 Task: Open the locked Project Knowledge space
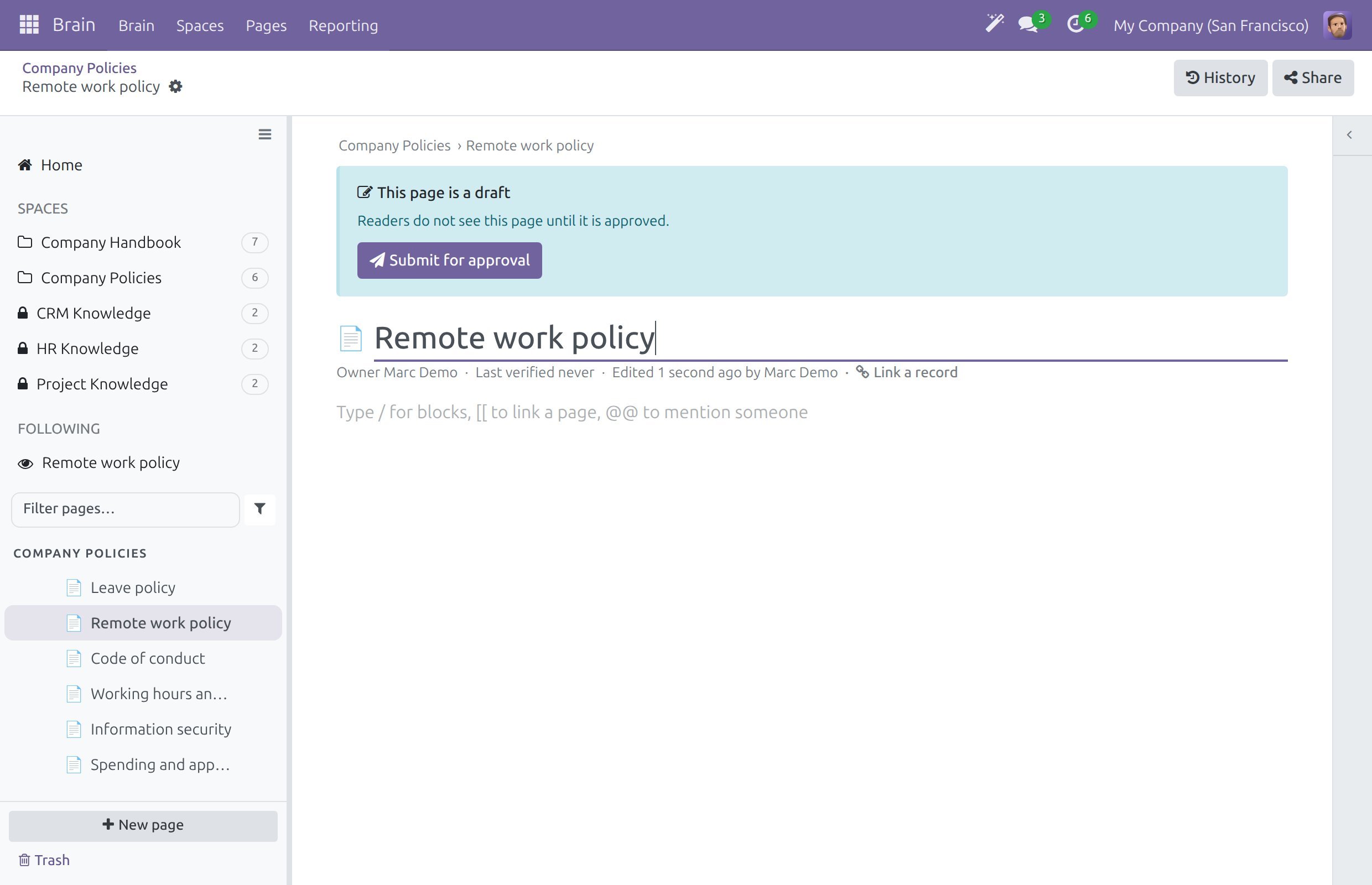point(143,384)
